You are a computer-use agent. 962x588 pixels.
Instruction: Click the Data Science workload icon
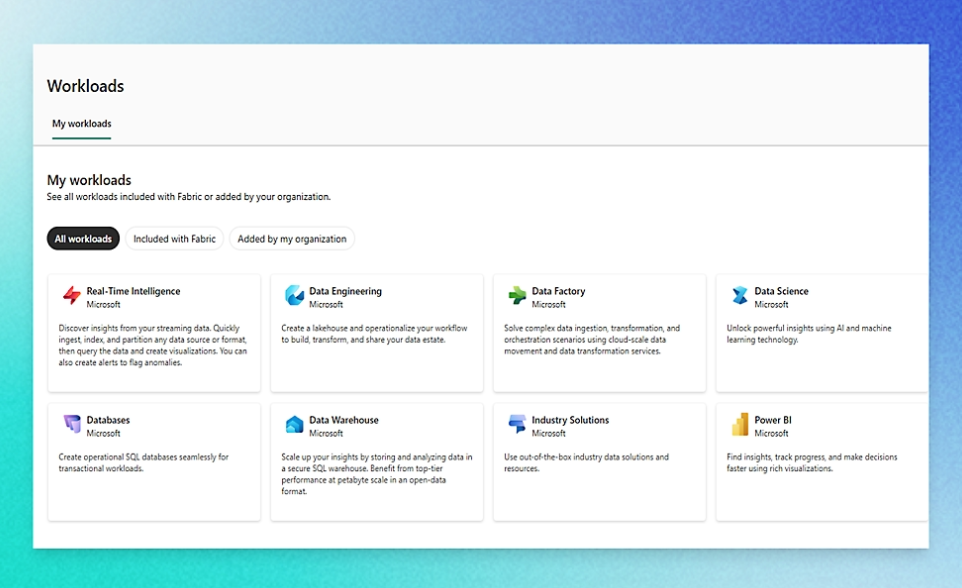739,296
